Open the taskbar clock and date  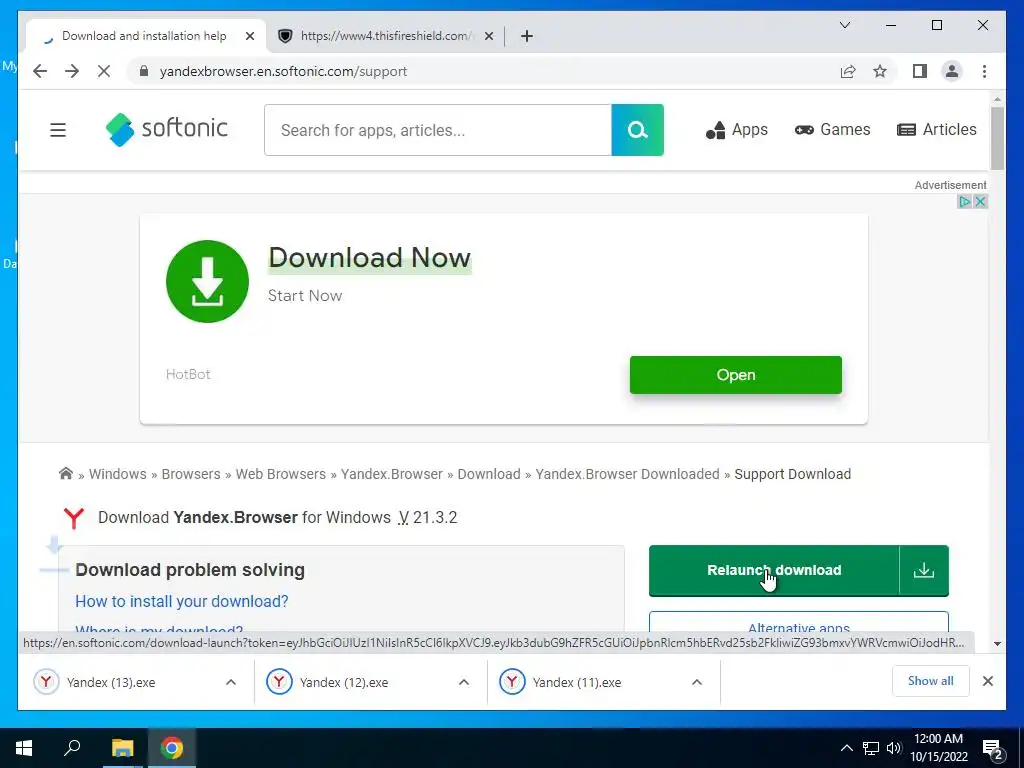[x=938, y=748]
